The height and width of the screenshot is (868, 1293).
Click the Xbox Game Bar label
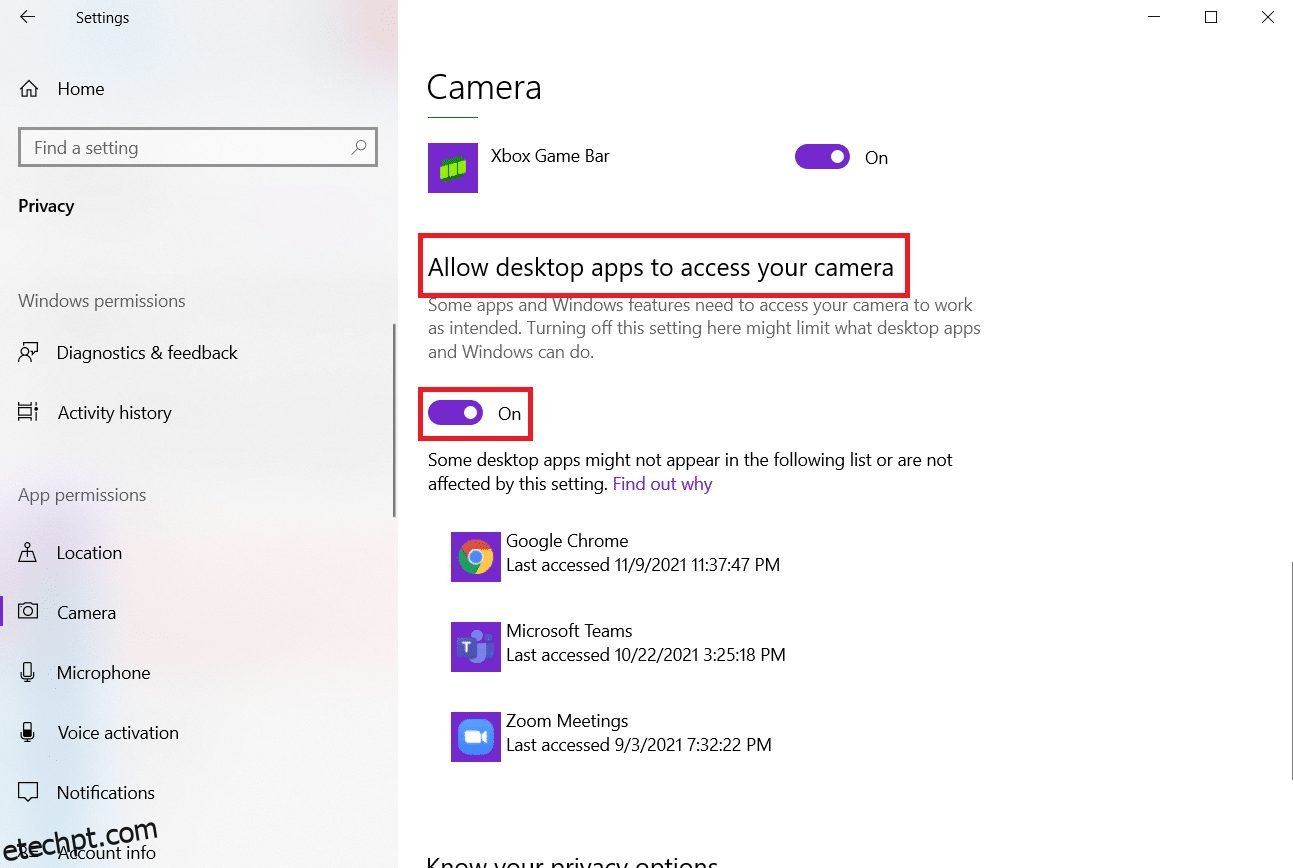click(550, 156)
